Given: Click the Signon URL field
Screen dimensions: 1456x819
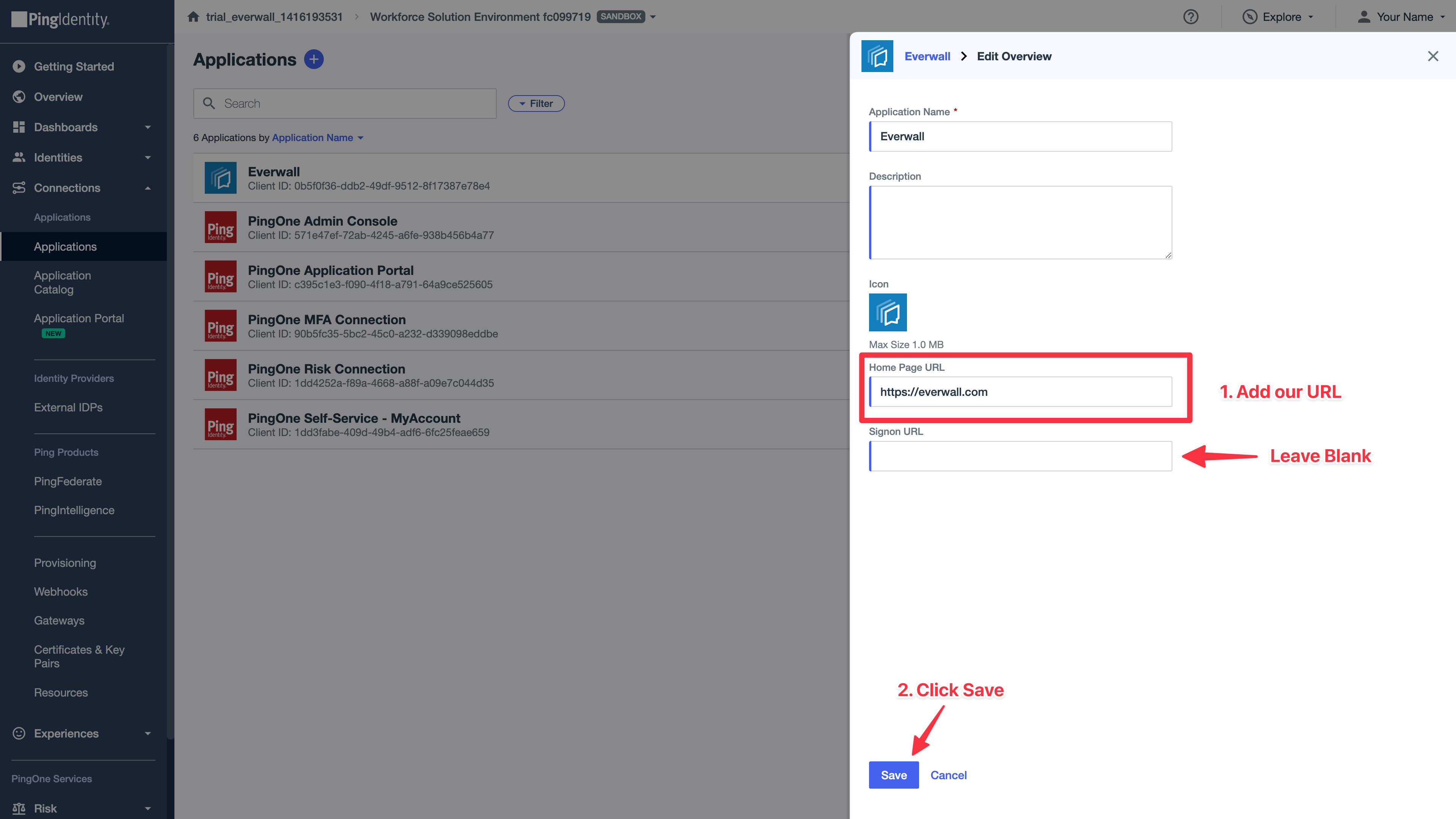Looking at the screenshot, I should coord(1020,456).
